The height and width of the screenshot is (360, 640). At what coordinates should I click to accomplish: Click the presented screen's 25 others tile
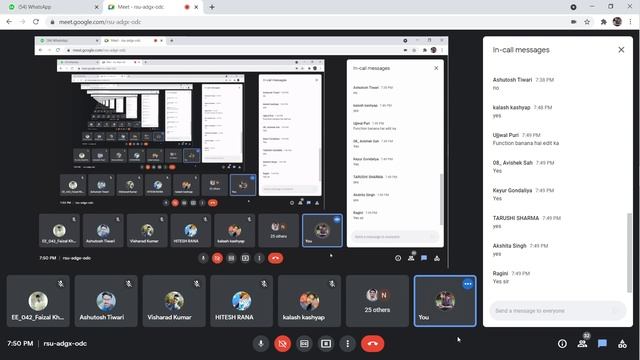(278, 230)
